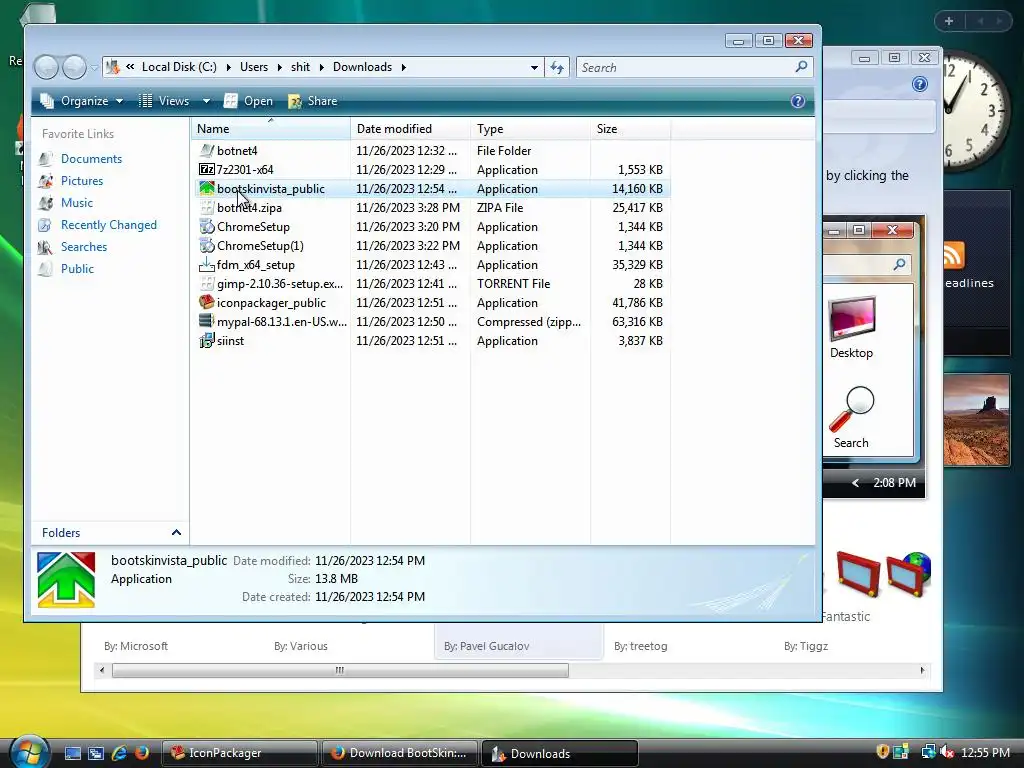Expand the shit breadcrumb arrow

[x=321, y=67]
